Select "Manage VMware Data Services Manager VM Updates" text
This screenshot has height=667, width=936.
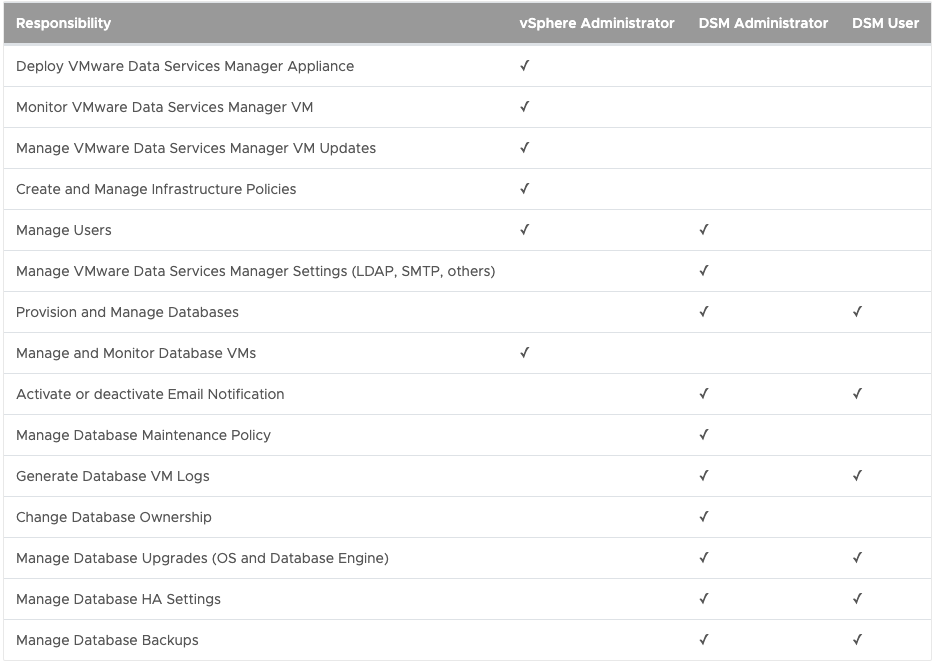click(x=196, y=148)
